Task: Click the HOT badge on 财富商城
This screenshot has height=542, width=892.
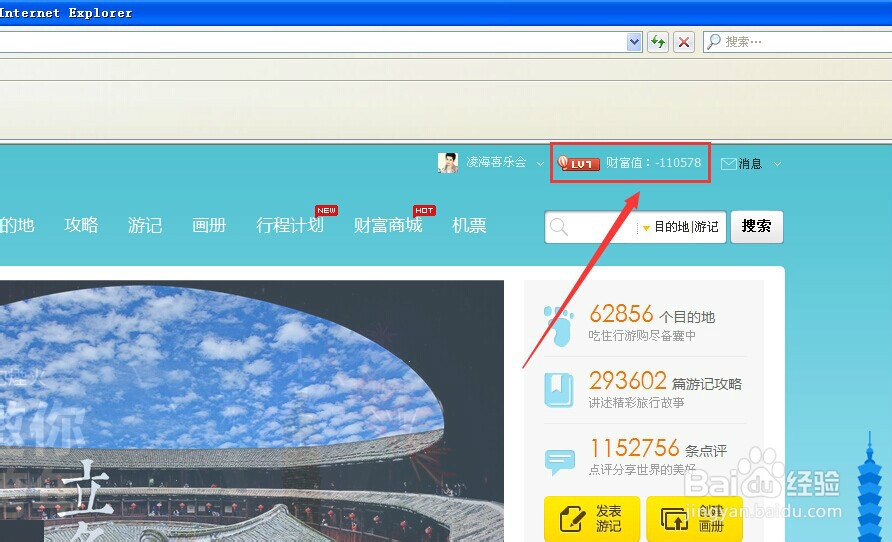Action: point(424,210)
